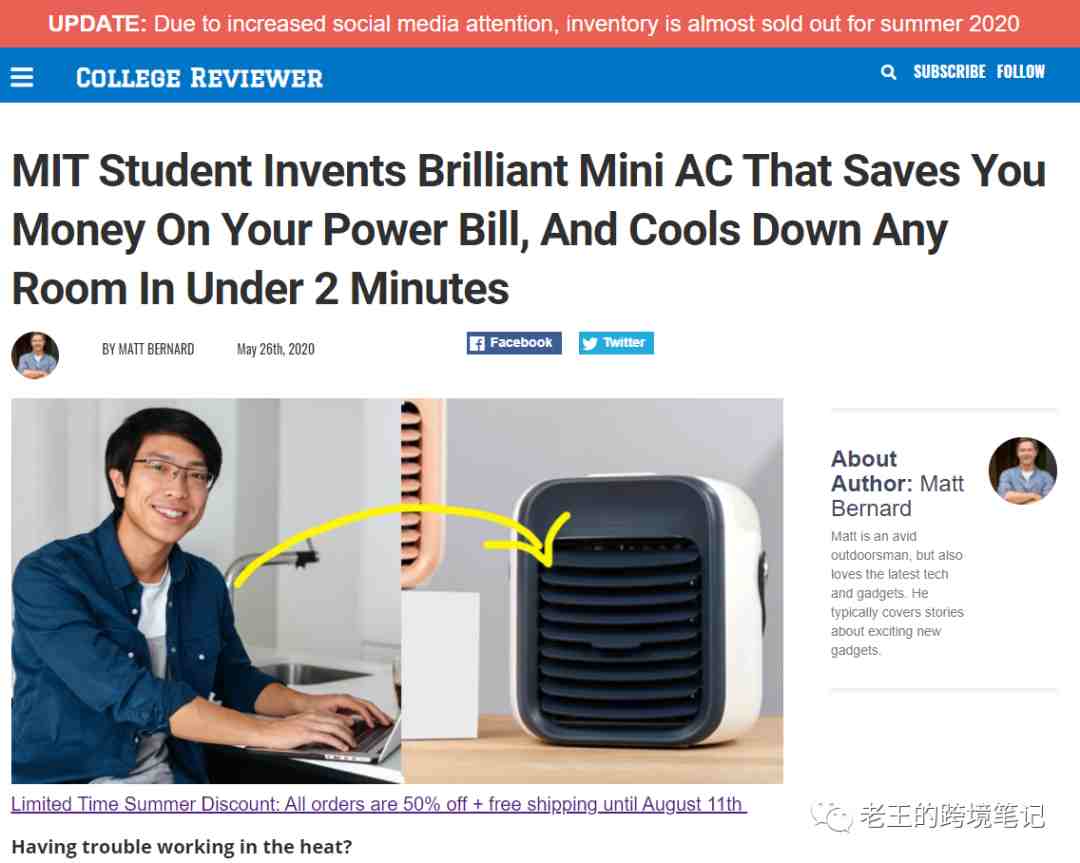The width and height of the screenshot is (1080, 863).
Task: Click the smiling student photo
Action: tap(206, 591)
